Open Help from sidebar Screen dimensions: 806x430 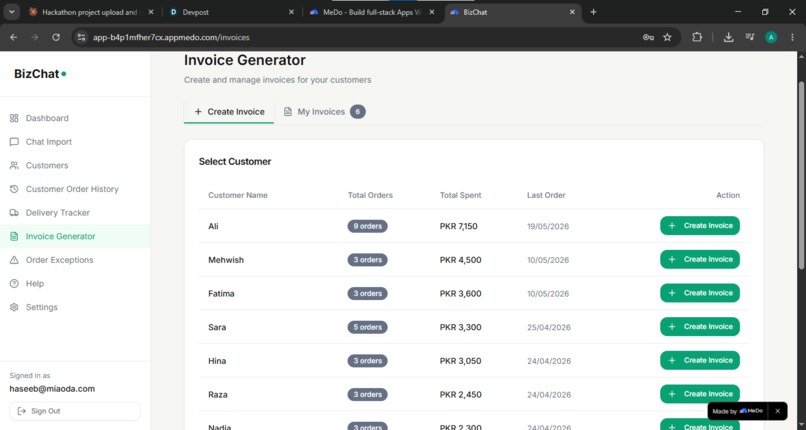[75, 284]
